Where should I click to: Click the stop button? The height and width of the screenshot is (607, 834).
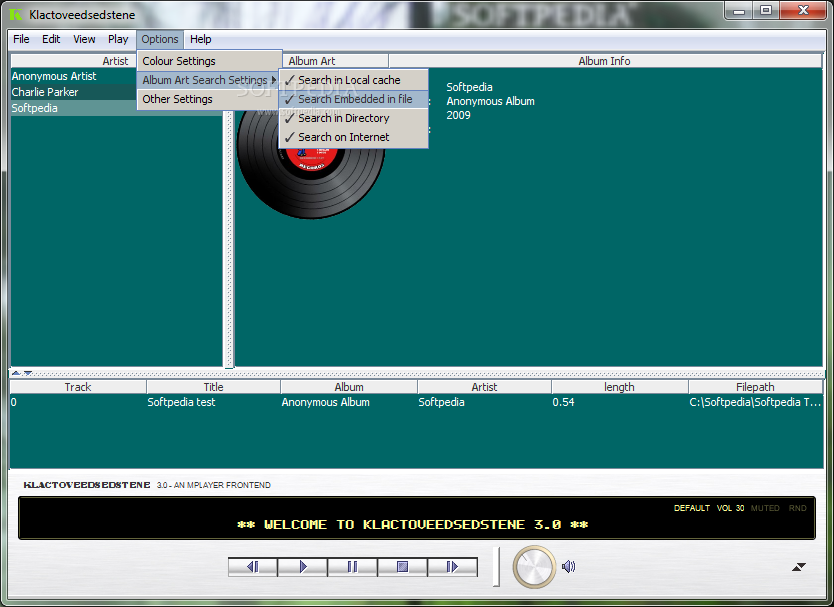(402, 567)
